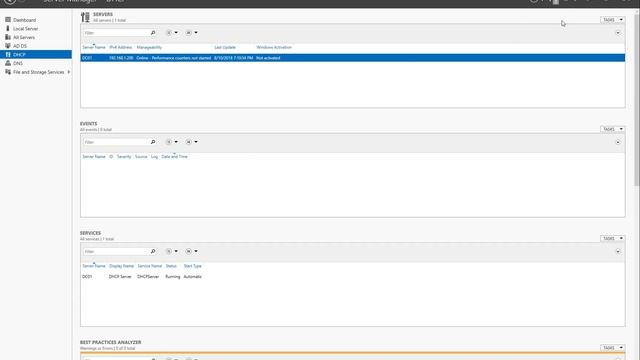This screenshot has width=640, height=360.
Task: Open Services criteria list dropdown
Action: tap(172, 251)
